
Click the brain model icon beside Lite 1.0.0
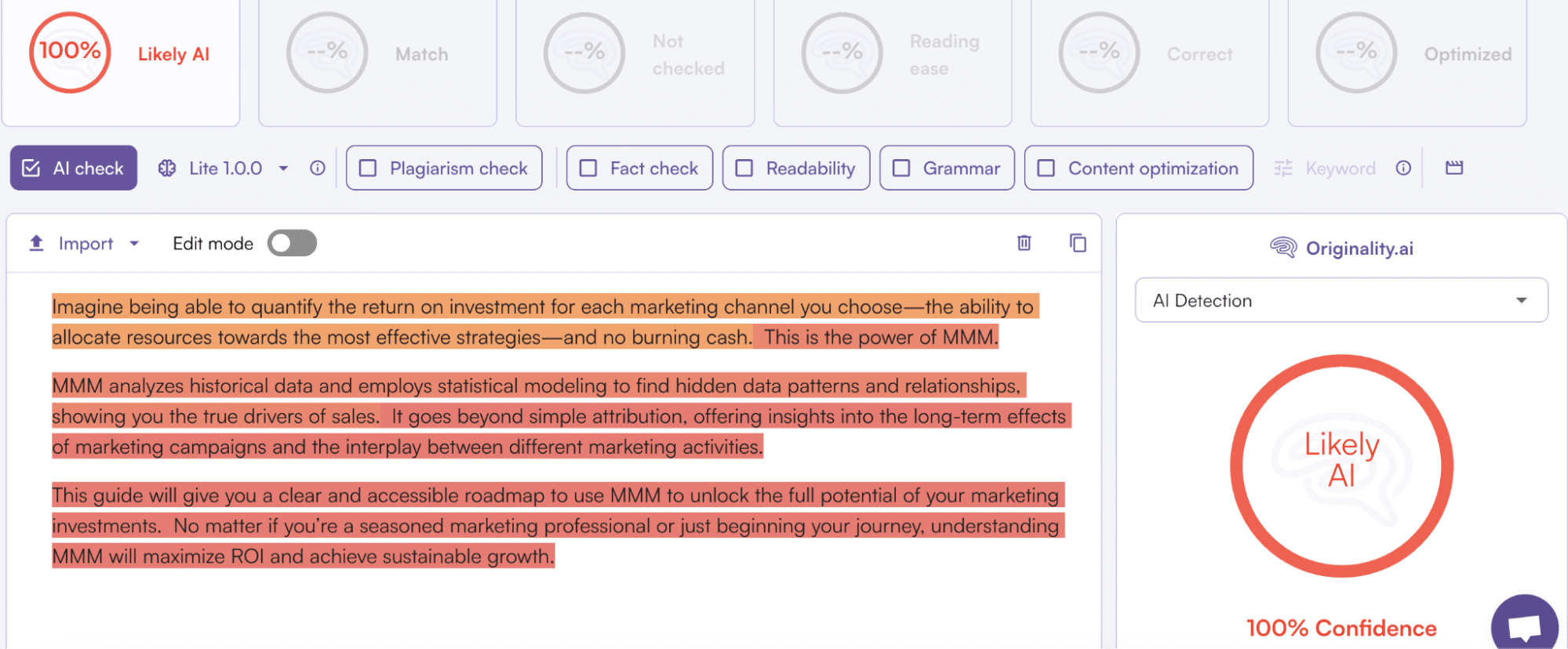pos(167,168)
